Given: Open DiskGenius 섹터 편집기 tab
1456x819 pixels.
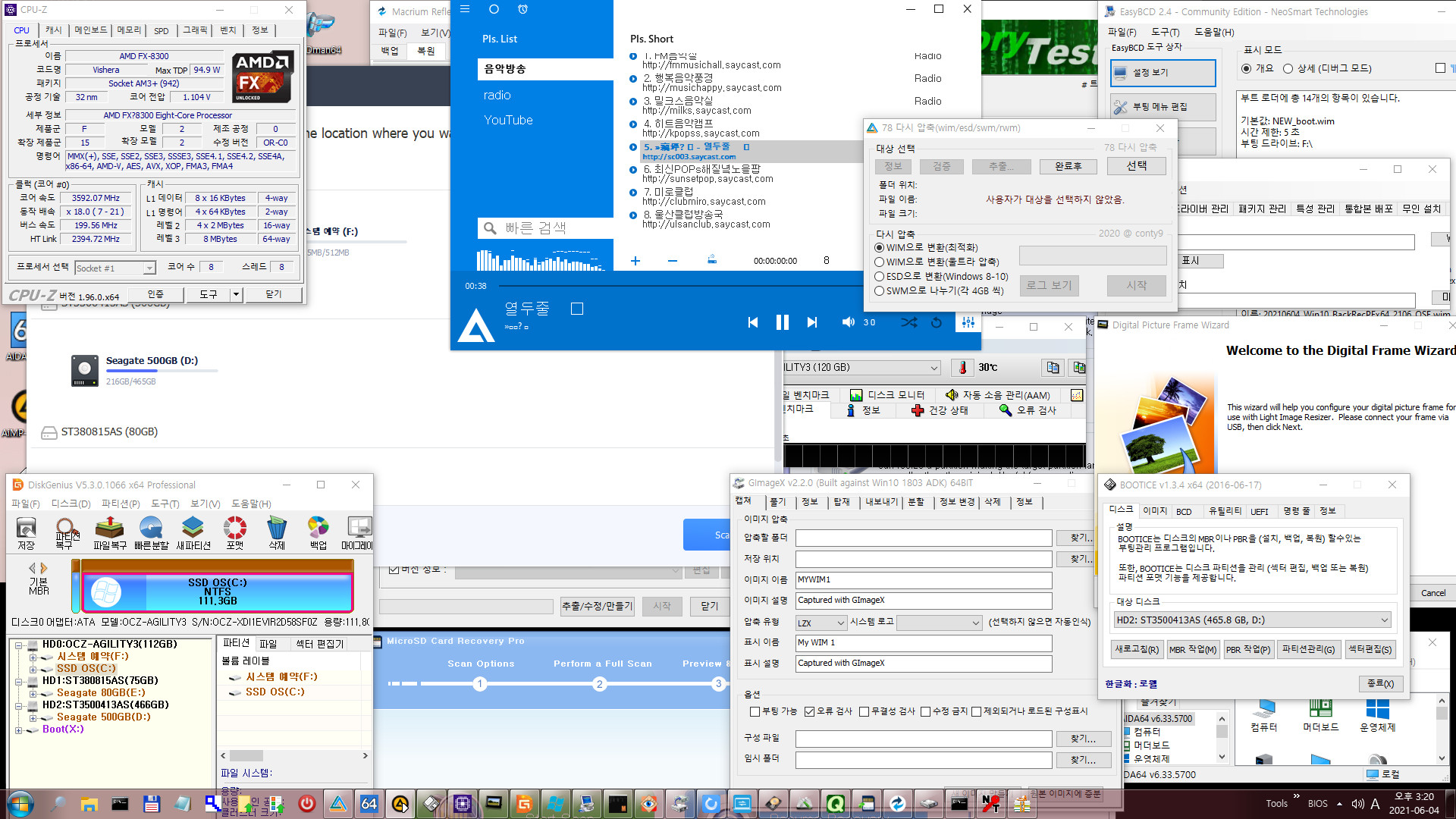Looking at the screenshot, I should [x=319, y=644].
